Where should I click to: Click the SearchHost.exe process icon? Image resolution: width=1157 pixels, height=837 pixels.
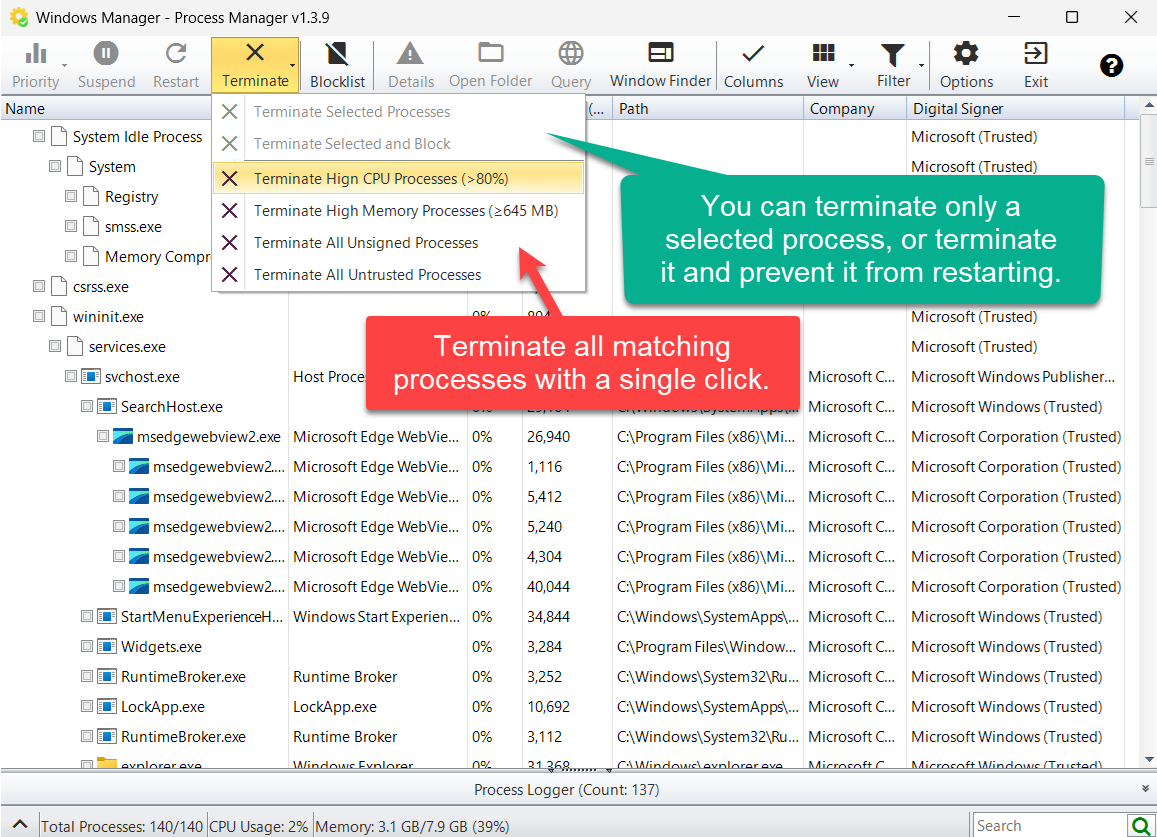click(x=107, y=407)
